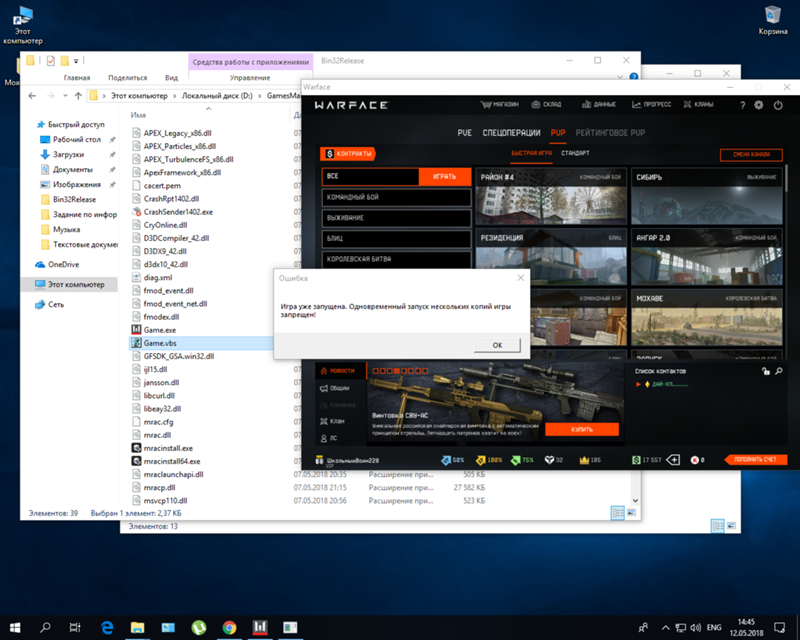The height and width of the screenshot is (640, 800).
Task: Open OneDrive in navigation pane
Action: 57,264
